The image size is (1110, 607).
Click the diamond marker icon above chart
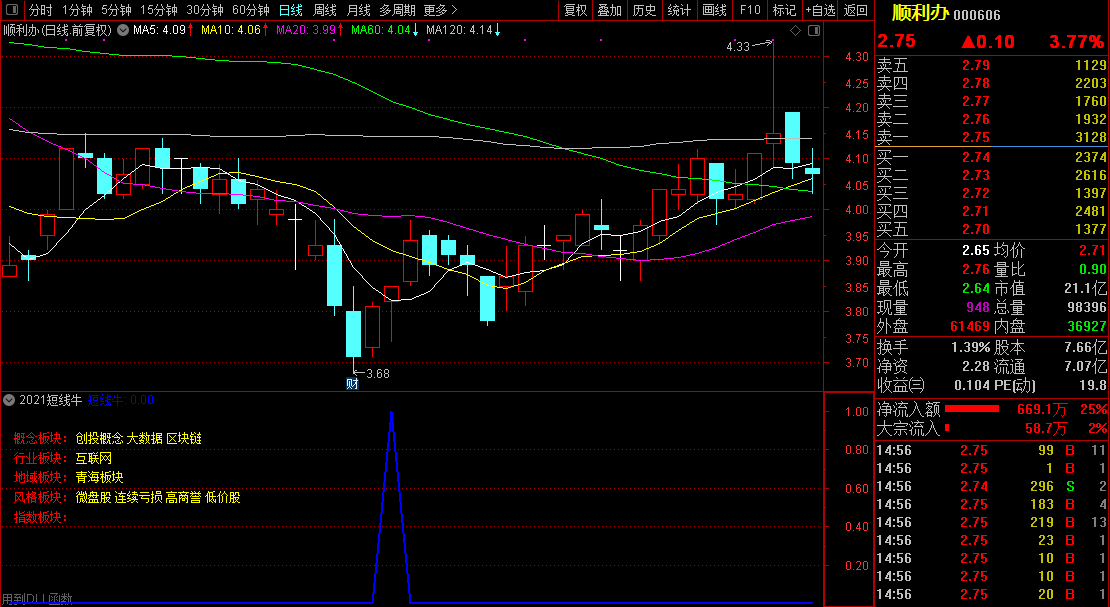pos(795,30)
